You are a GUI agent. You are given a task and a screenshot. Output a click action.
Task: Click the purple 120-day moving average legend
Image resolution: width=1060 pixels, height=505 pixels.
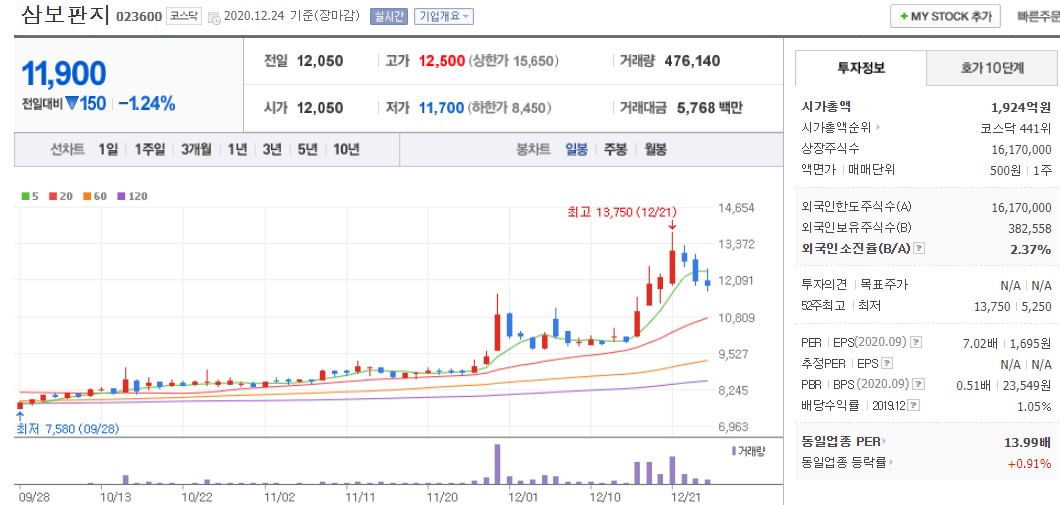[132, 196]
